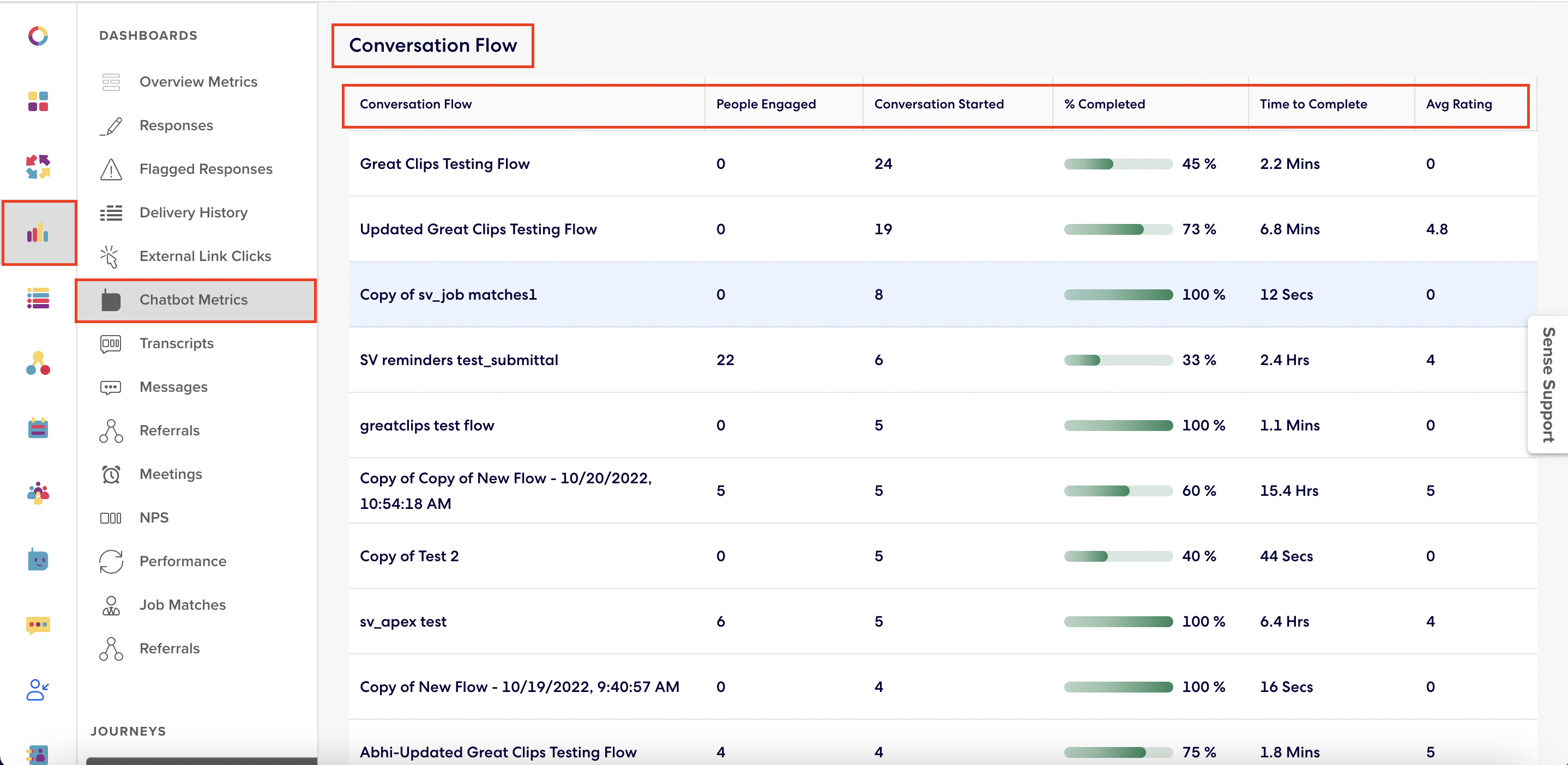Sort by % Completed column header

pos(1104,104)
